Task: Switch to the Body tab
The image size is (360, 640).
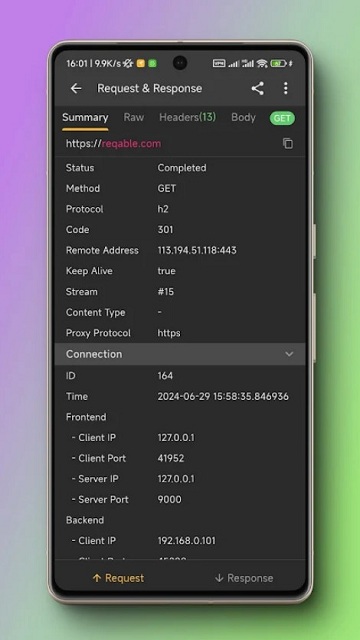Action: [243, 118]
